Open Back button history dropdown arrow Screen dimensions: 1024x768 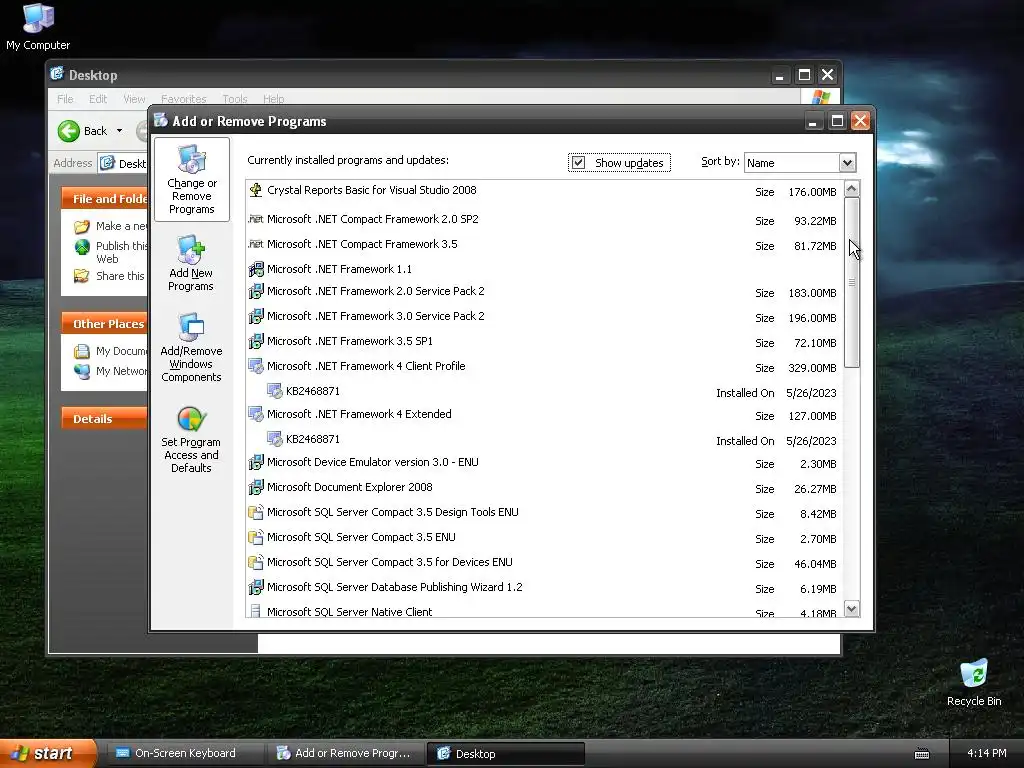pos(120,131)
